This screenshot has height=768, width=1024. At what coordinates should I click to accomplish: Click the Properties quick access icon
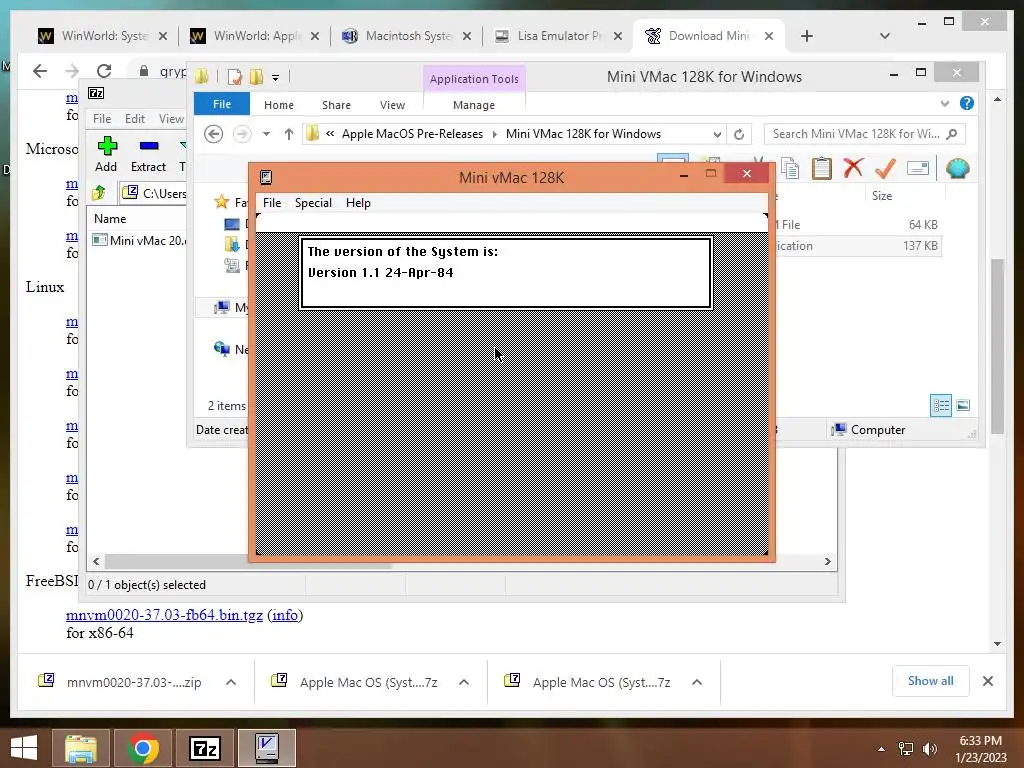coord(234,77)
